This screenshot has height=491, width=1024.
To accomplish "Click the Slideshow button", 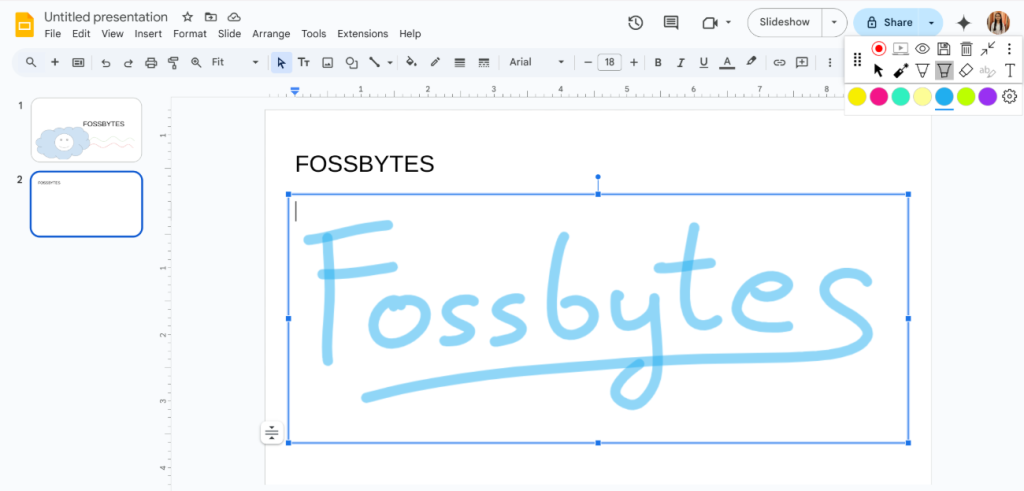I will (x=785, y=23).
